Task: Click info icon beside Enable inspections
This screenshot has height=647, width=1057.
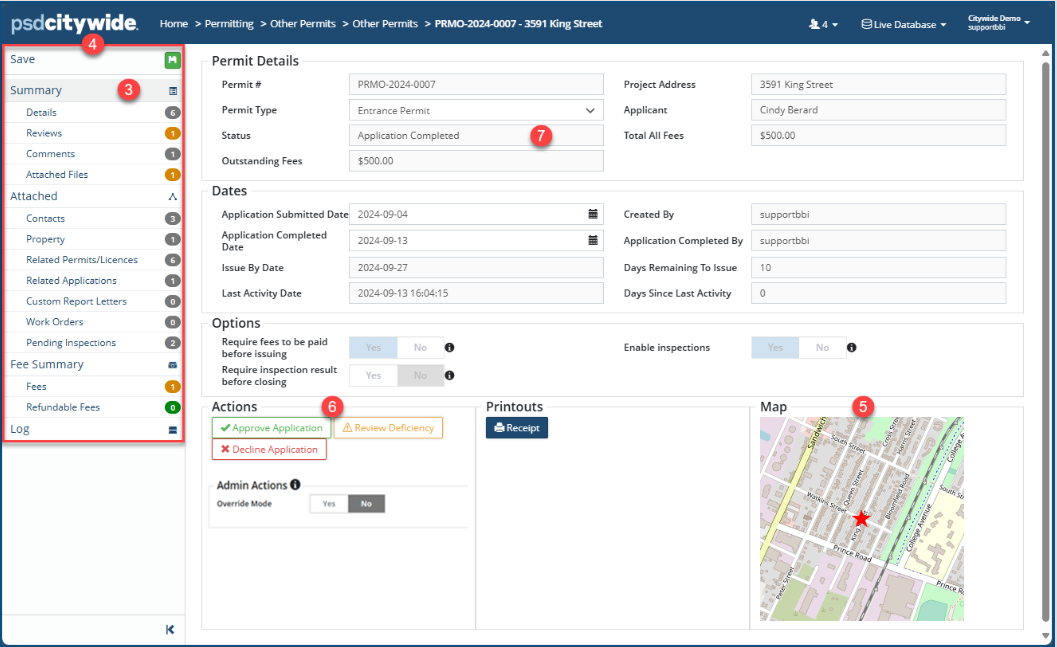Action: click(851, 348)
